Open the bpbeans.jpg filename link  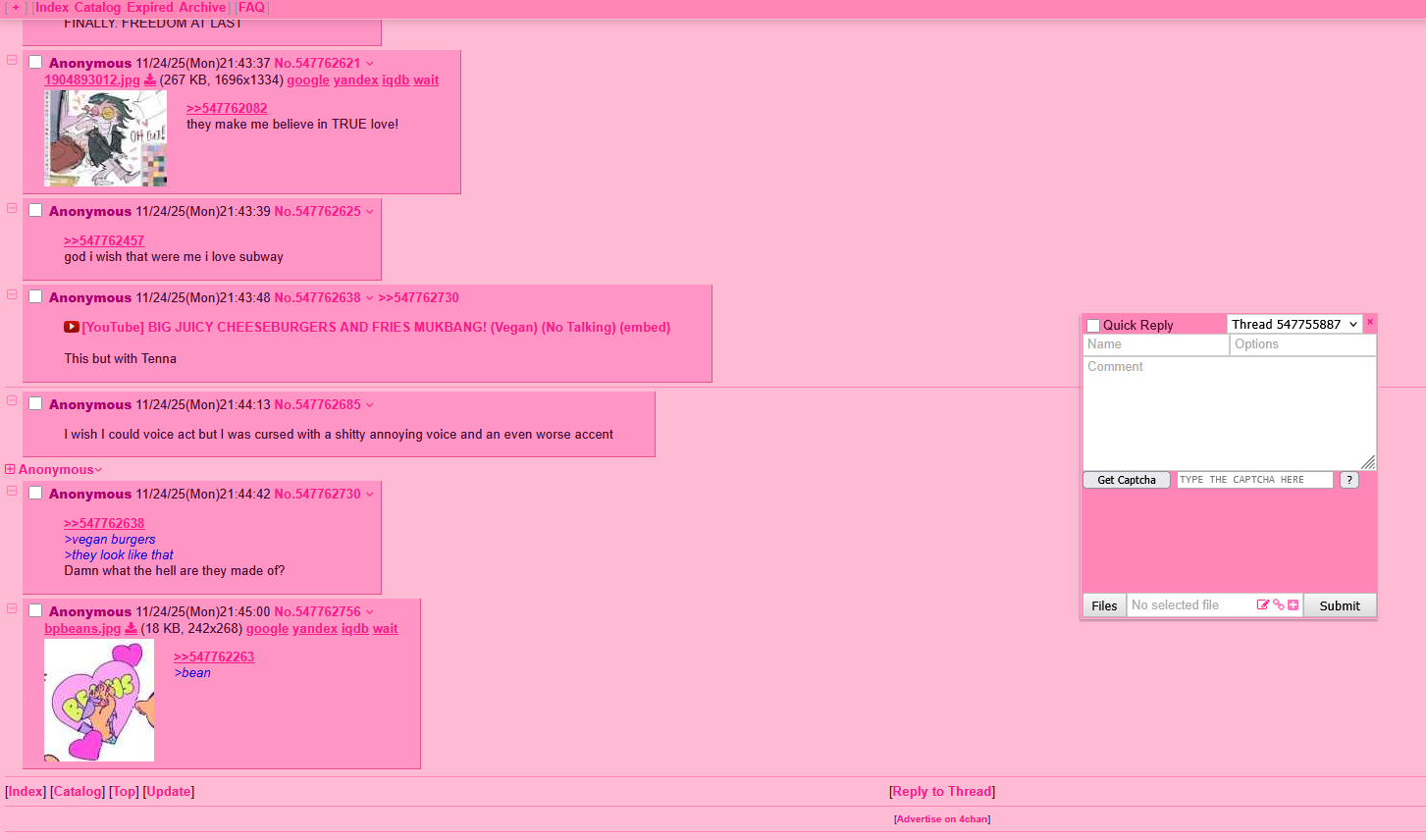pyautogui.click(x=82, y=629)
